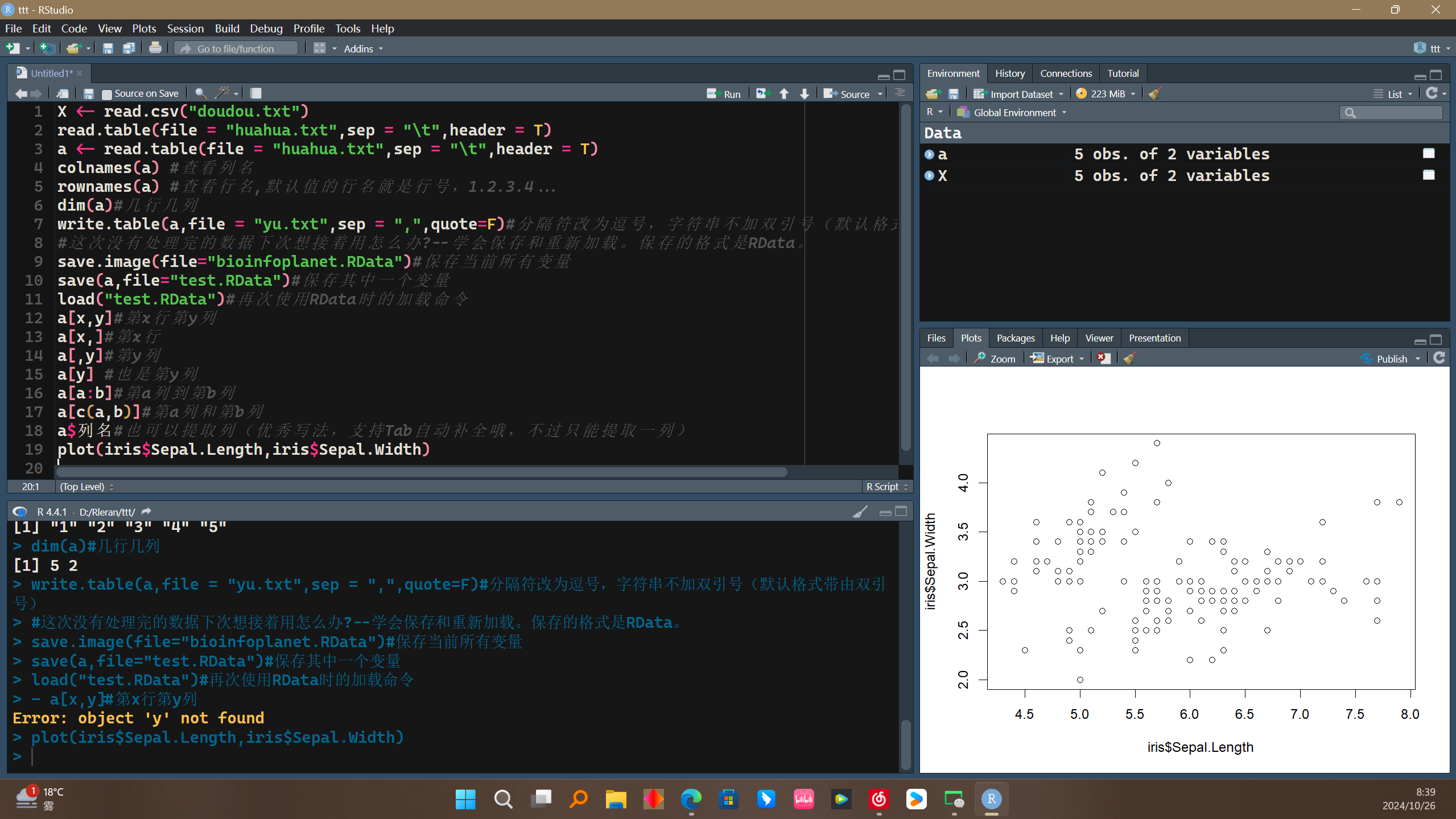The width and height of the screenshot is (1456, 819).
Task: Expand the Source button dropdown arrow
Action: tap(879, 93)
